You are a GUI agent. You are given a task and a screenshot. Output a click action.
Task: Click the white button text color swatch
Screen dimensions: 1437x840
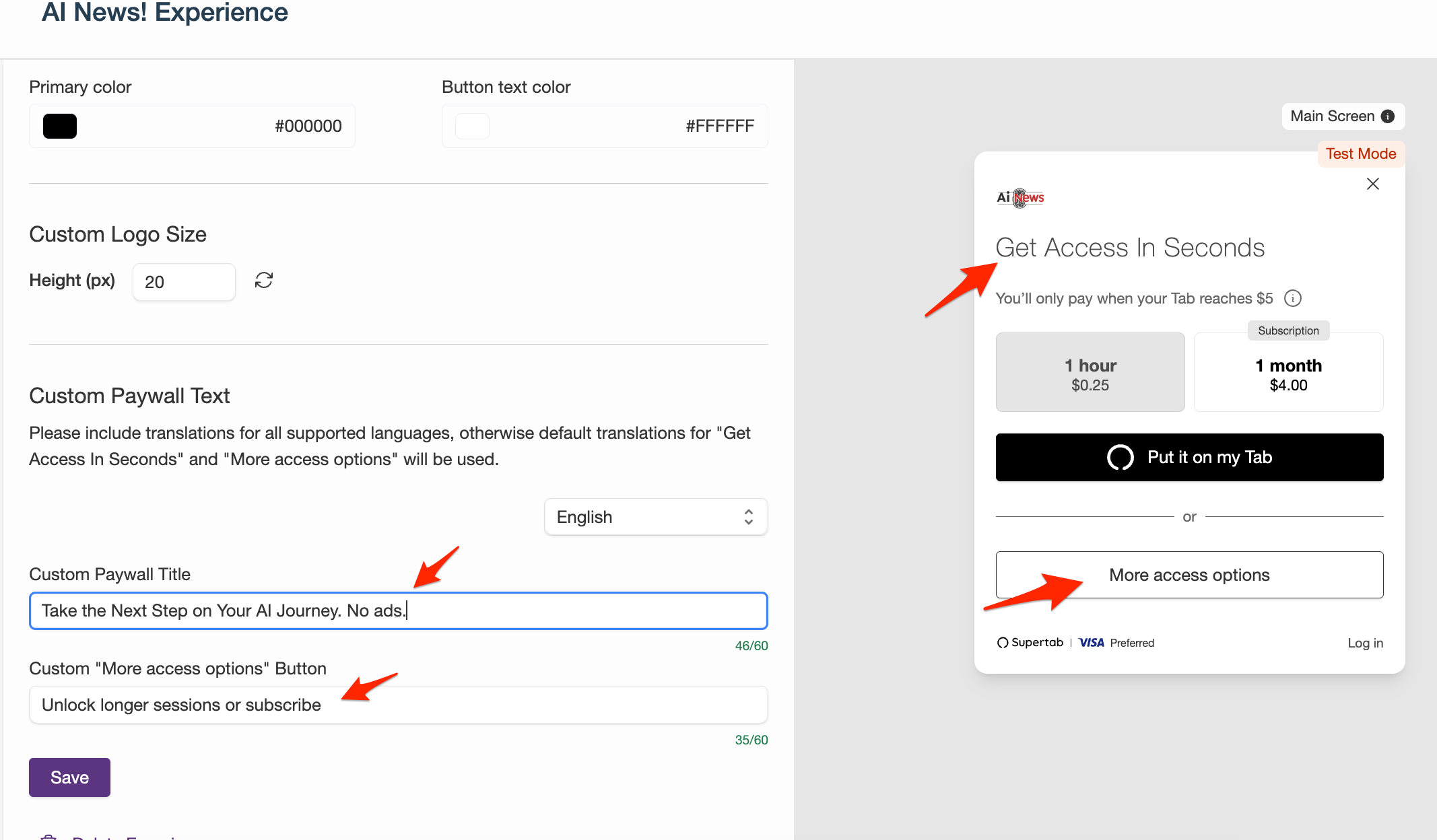pos(472,126)
